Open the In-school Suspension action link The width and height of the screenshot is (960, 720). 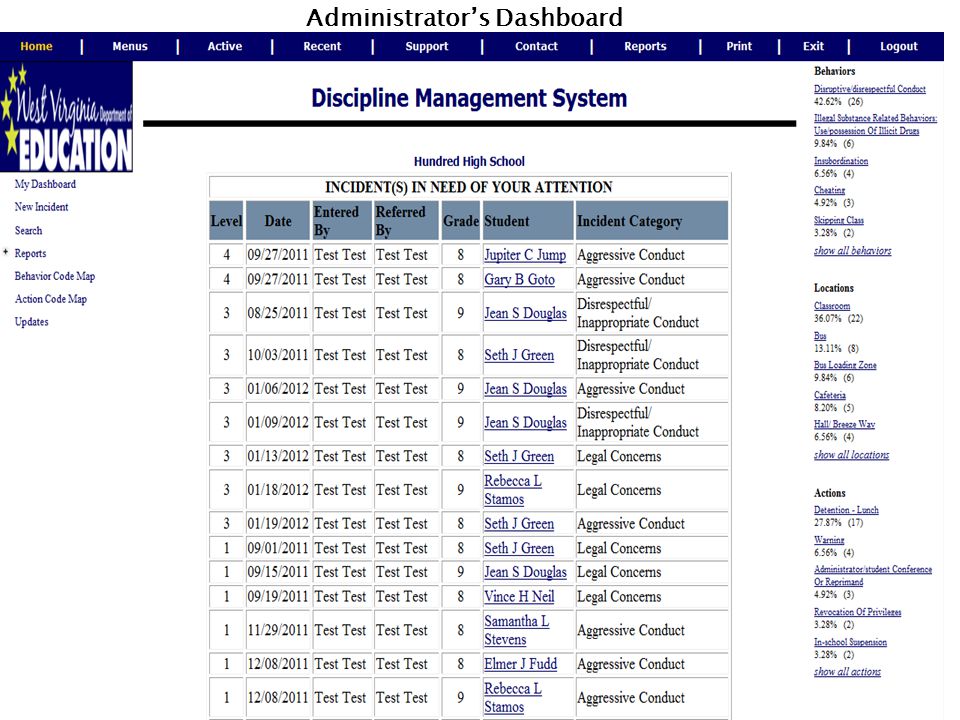coord(850,642)
